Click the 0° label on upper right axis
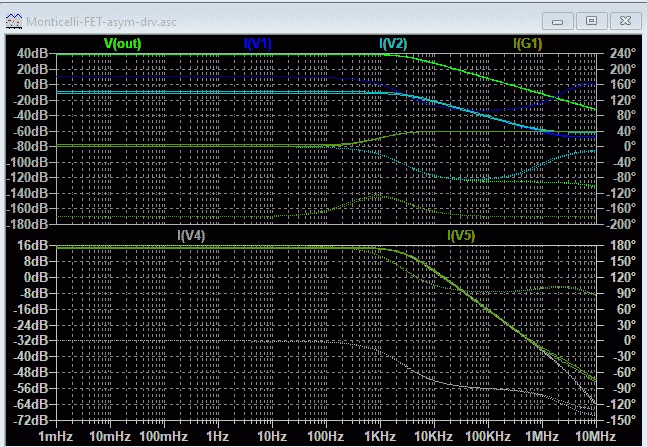Image resolution: width=647 pixels, height=447 pixels. (x=630, y=147)
